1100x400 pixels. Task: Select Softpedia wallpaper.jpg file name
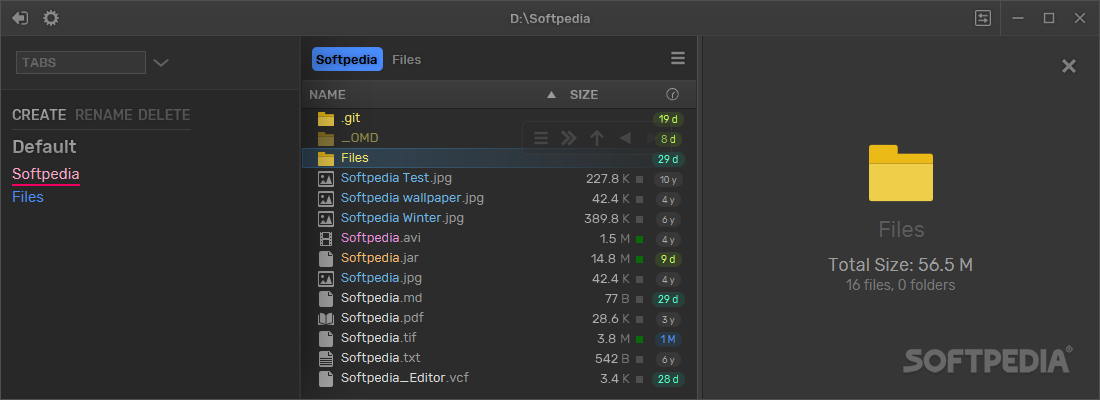coord(412,198)
